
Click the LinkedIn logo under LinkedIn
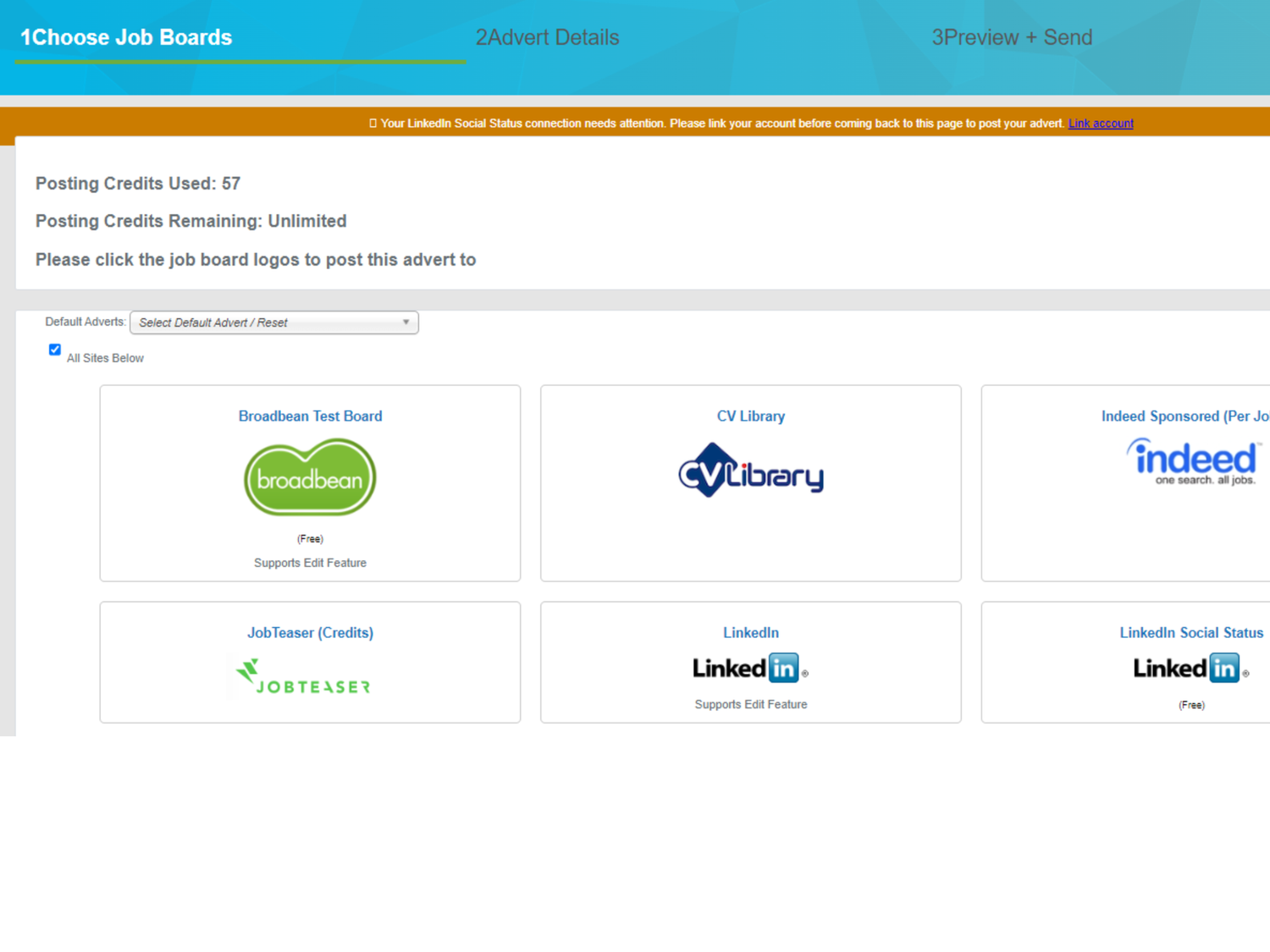[x=750, y=668]
